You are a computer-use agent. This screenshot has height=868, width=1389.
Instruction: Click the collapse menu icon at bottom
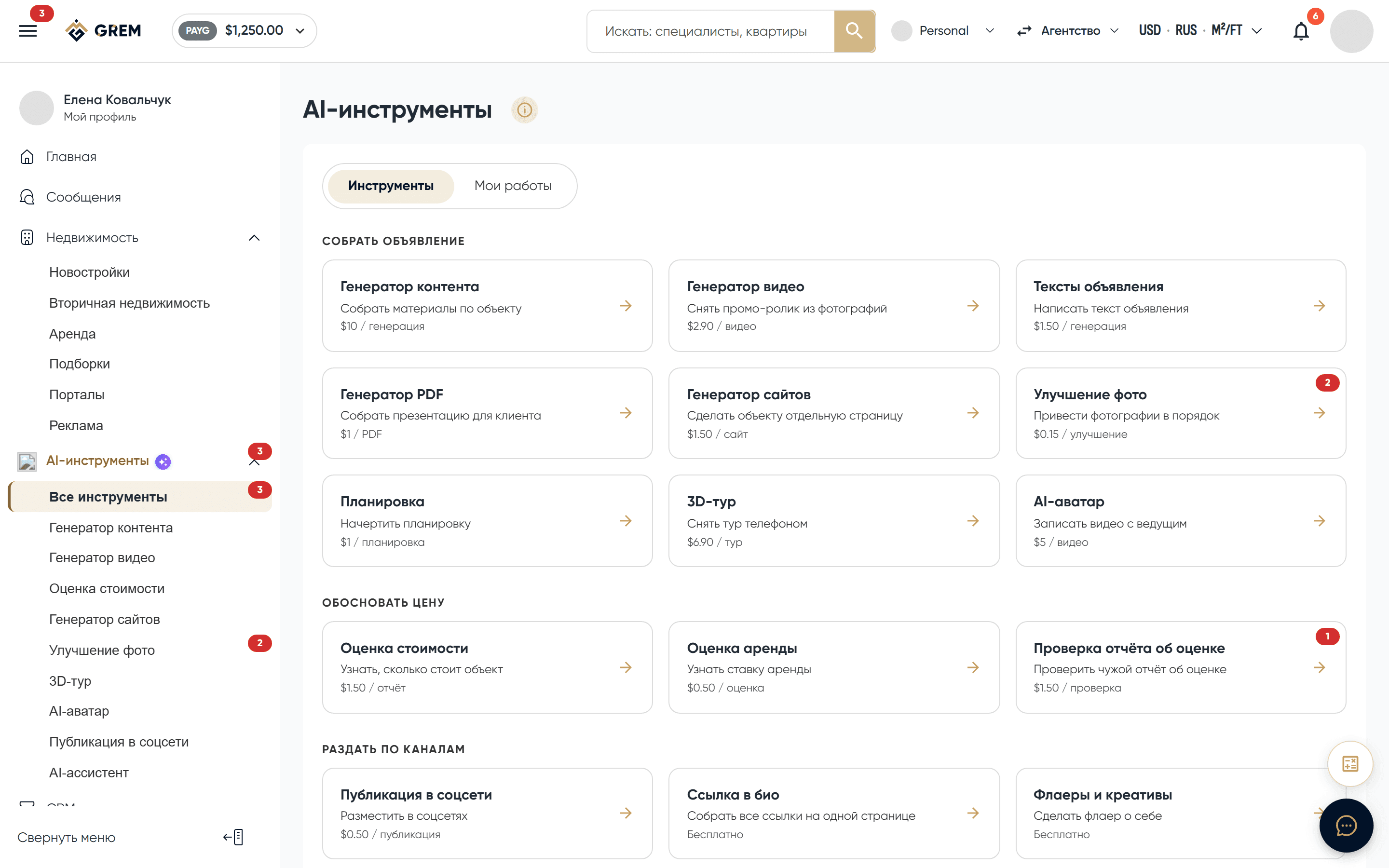point(233,837)
